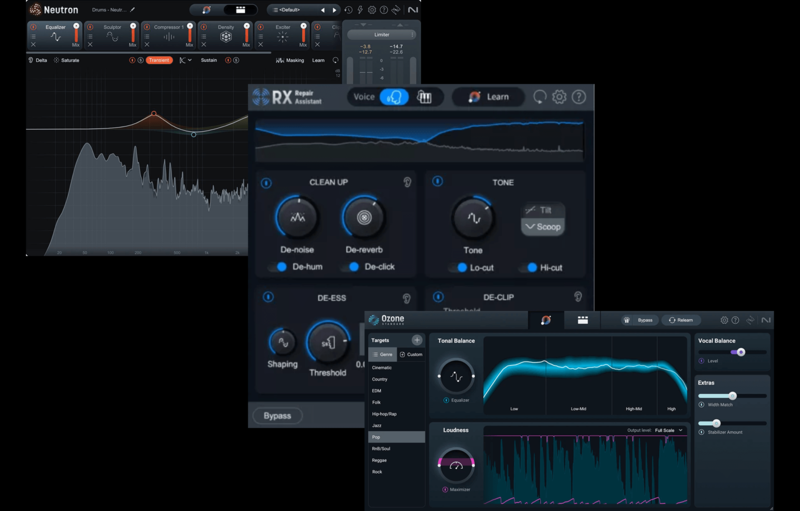Open Neutron's Default preset list
800x511 pixels.
289,10
